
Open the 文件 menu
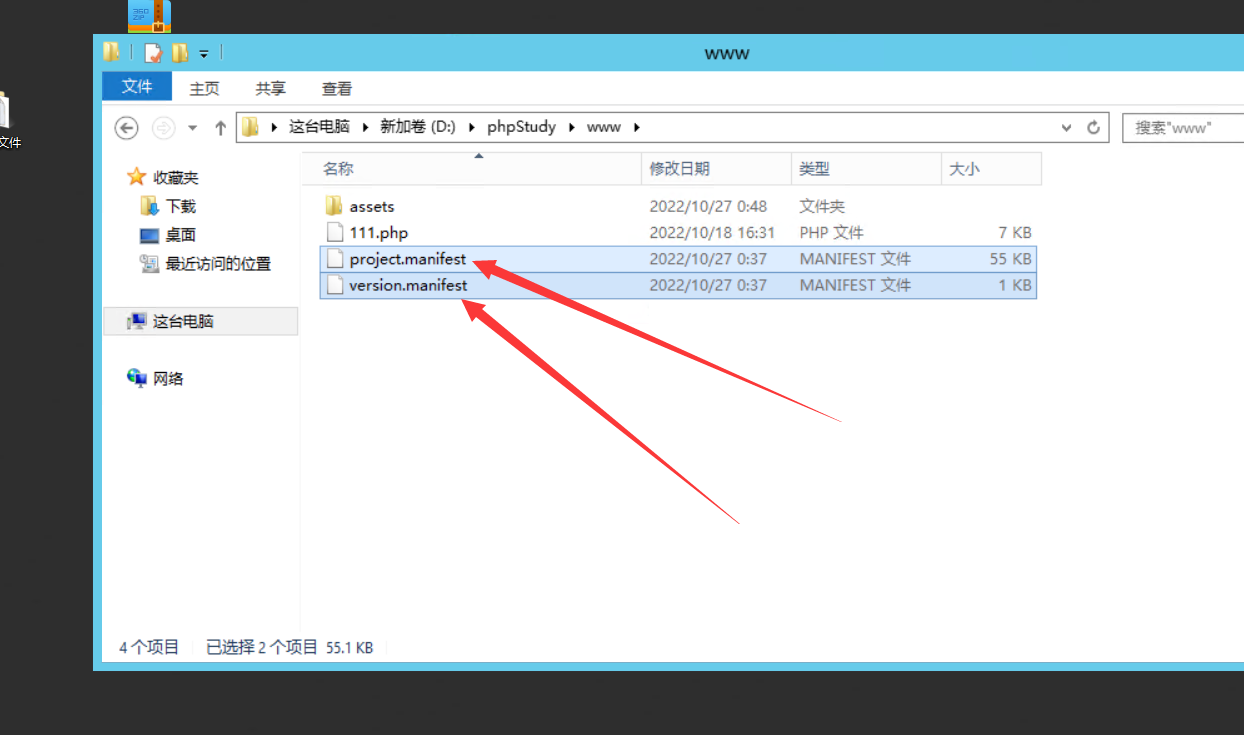pos(137,87)
